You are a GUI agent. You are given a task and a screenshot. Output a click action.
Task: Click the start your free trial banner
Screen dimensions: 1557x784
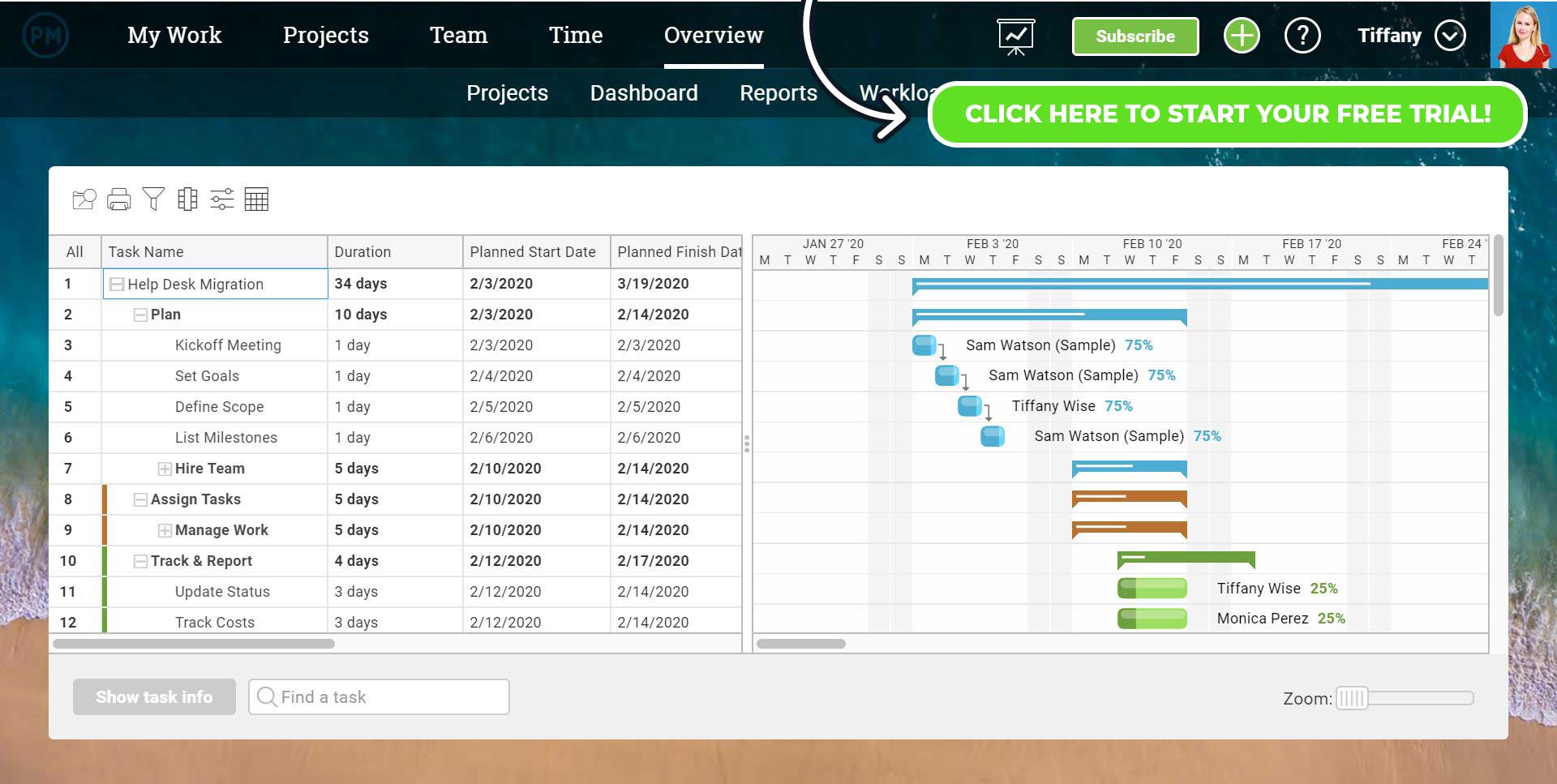(1228, 114)
